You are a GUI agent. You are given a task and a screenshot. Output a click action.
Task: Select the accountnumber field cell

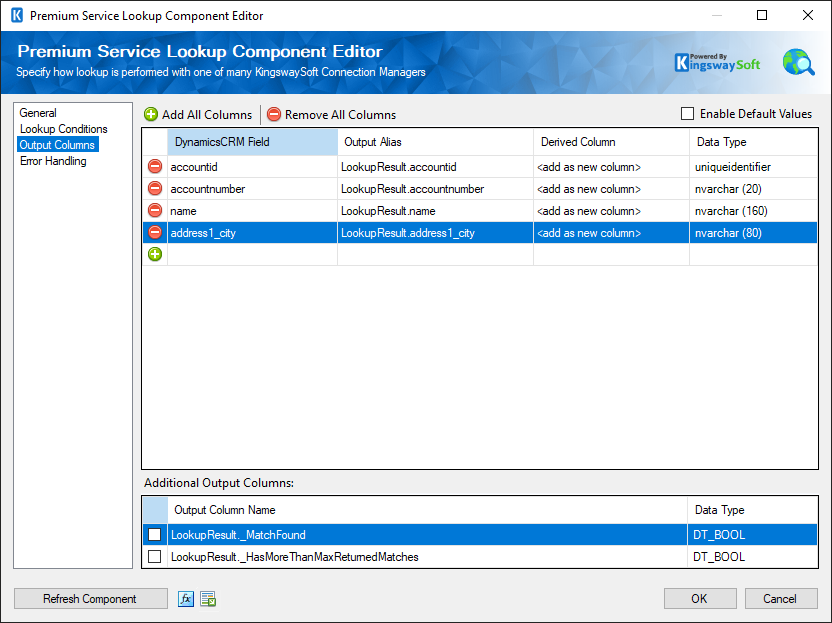coord(253,189)
